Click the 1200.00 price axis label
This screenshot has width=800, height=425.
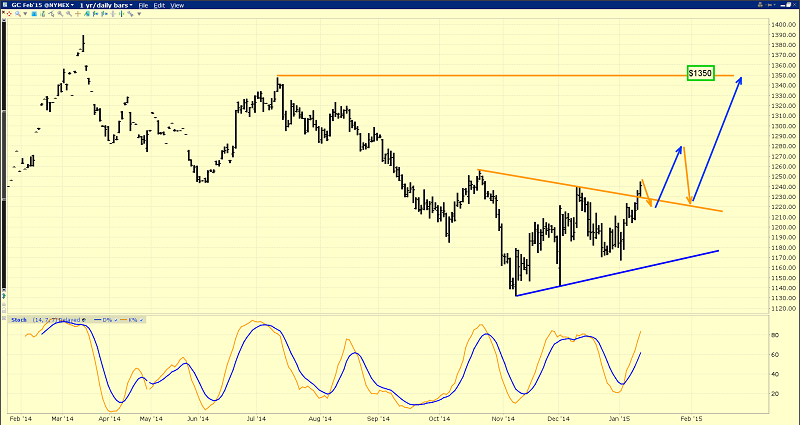coord(782,227)
